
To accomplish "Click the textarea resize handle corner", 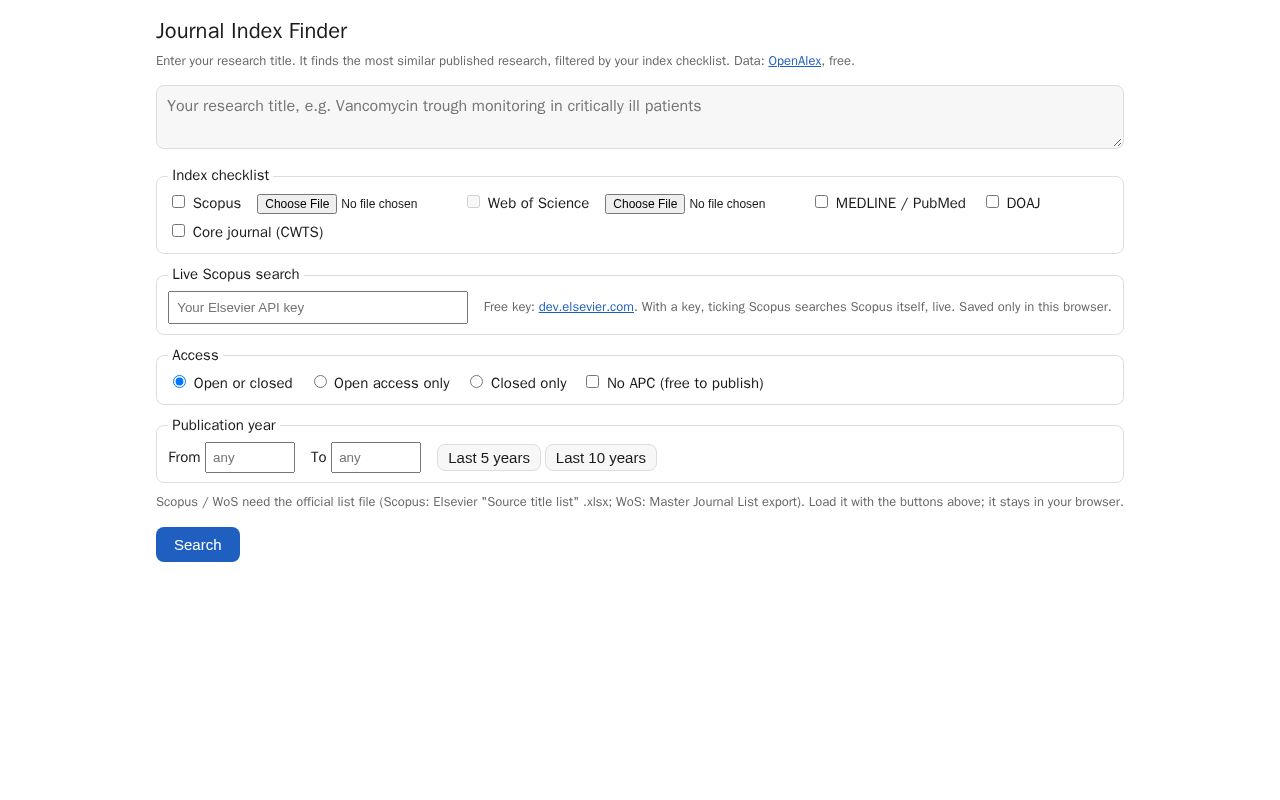I will point(1117,142).
